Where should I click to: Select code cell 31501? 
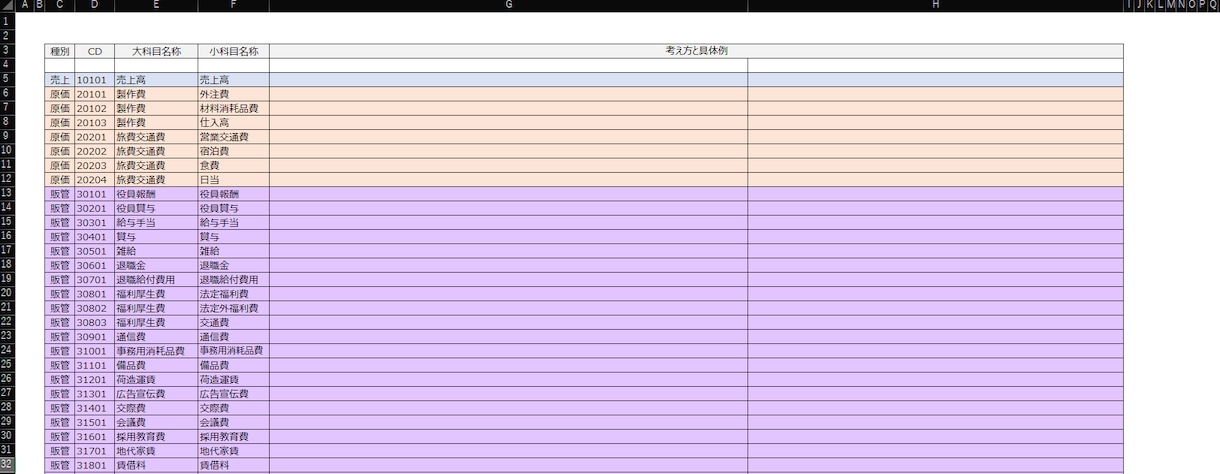pos(94,423)
